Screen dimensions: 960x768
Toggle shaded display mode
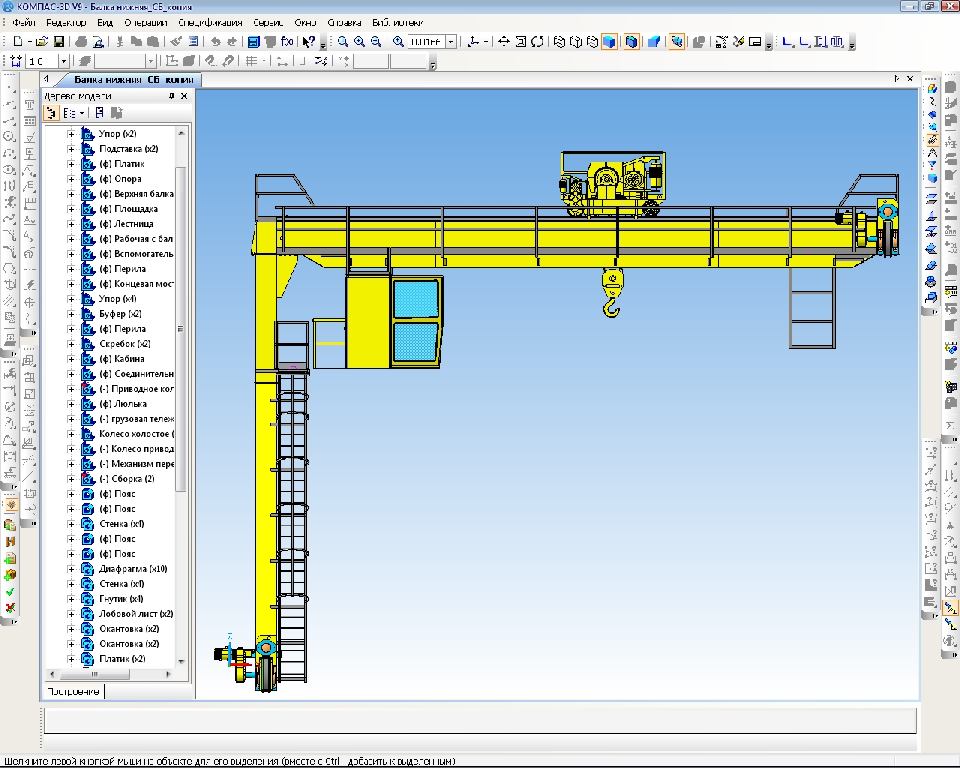(x=609, y=42)
